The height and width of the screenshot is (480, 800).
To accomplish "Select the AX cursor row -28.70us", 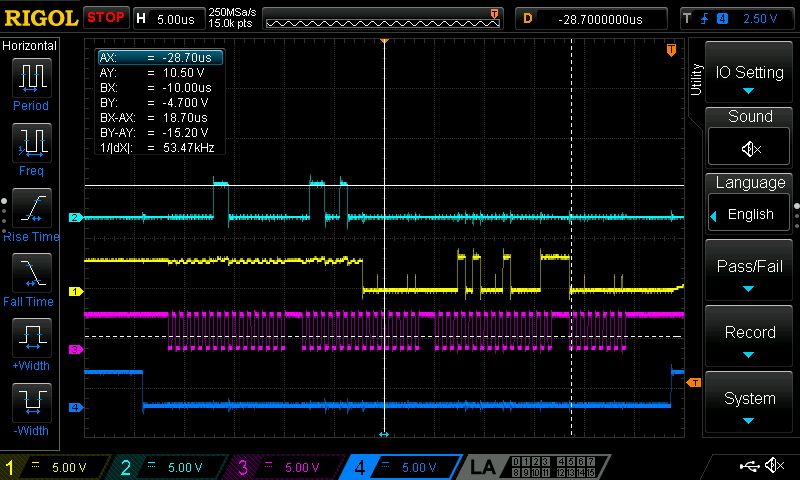I will click(x=161, y=57).
